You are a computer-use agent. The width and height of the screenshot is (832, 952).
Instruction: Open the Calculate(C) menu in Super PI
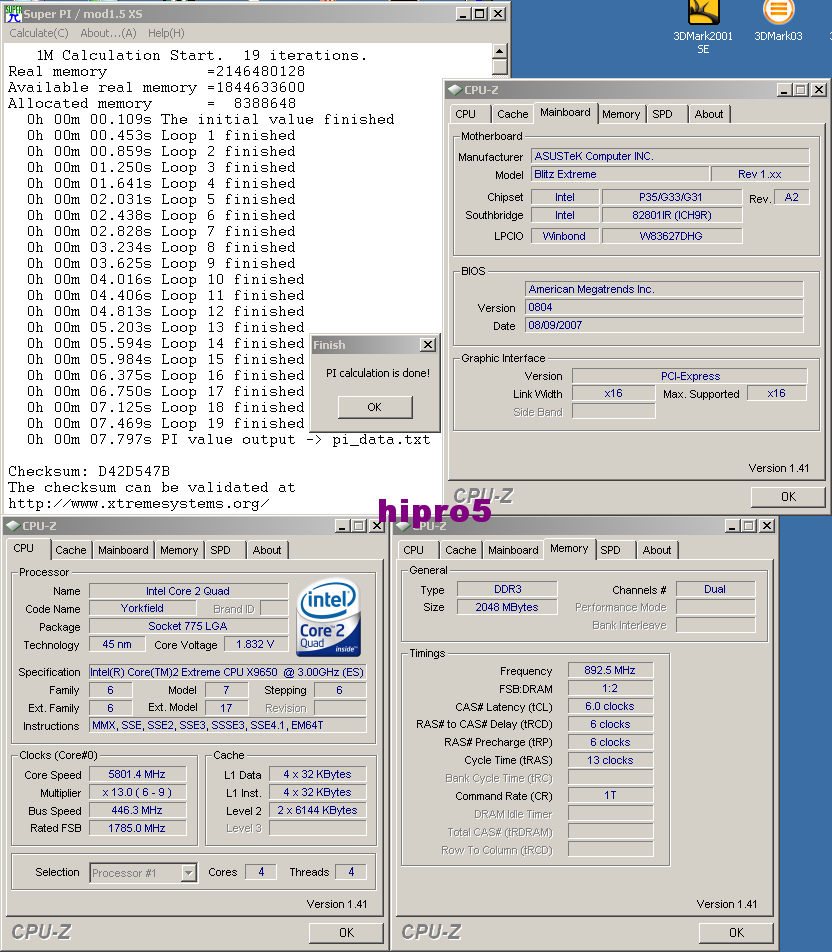pyautogui.click(x=39, y=33)
